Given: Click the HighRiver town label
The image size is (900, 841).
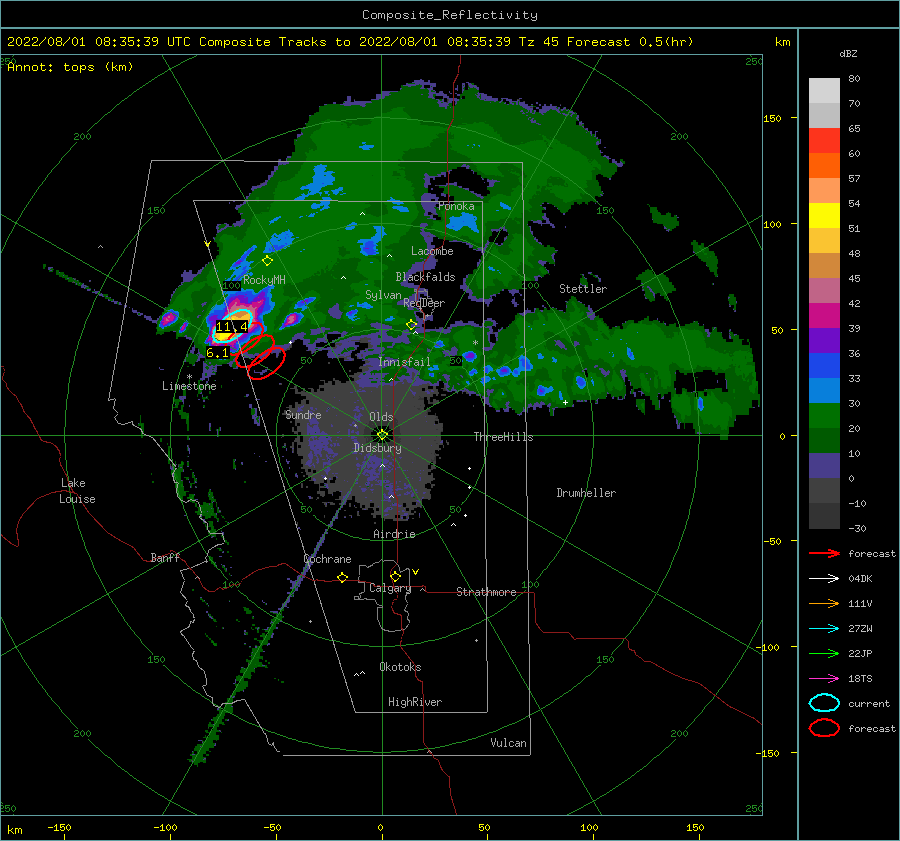Looking at the screenshot, I should pyautogui.click(x=415, y=702).
